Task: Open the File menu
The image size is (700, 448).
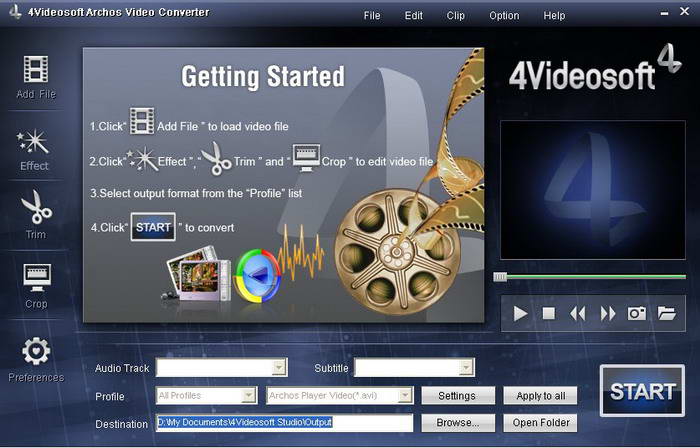Action: pyautogui.click(x=372, y=16)
